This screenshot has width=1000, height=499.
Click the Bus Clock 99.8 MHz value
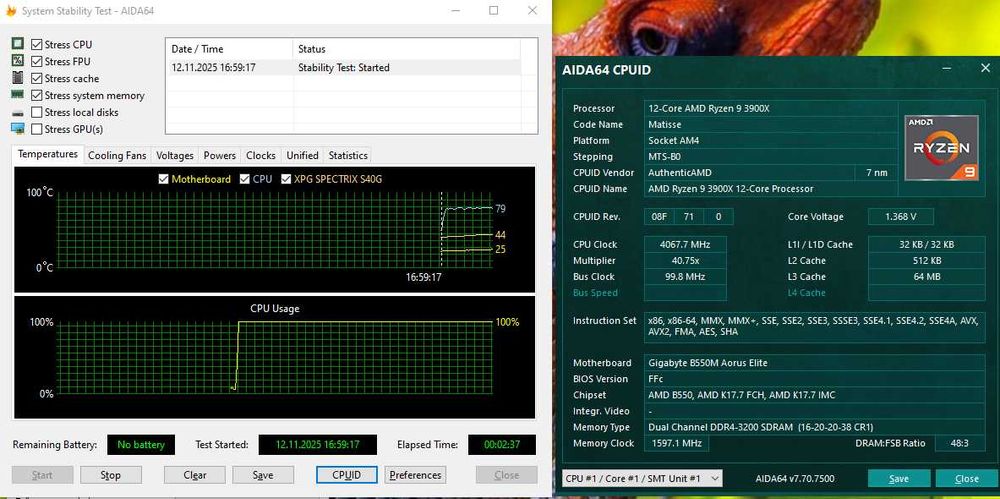685,276
